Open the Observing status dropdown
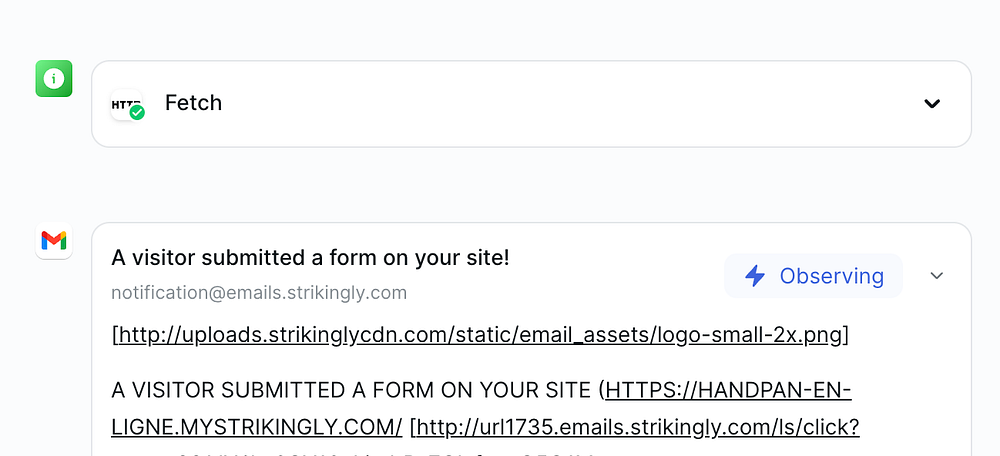 (x=813, y=276)
